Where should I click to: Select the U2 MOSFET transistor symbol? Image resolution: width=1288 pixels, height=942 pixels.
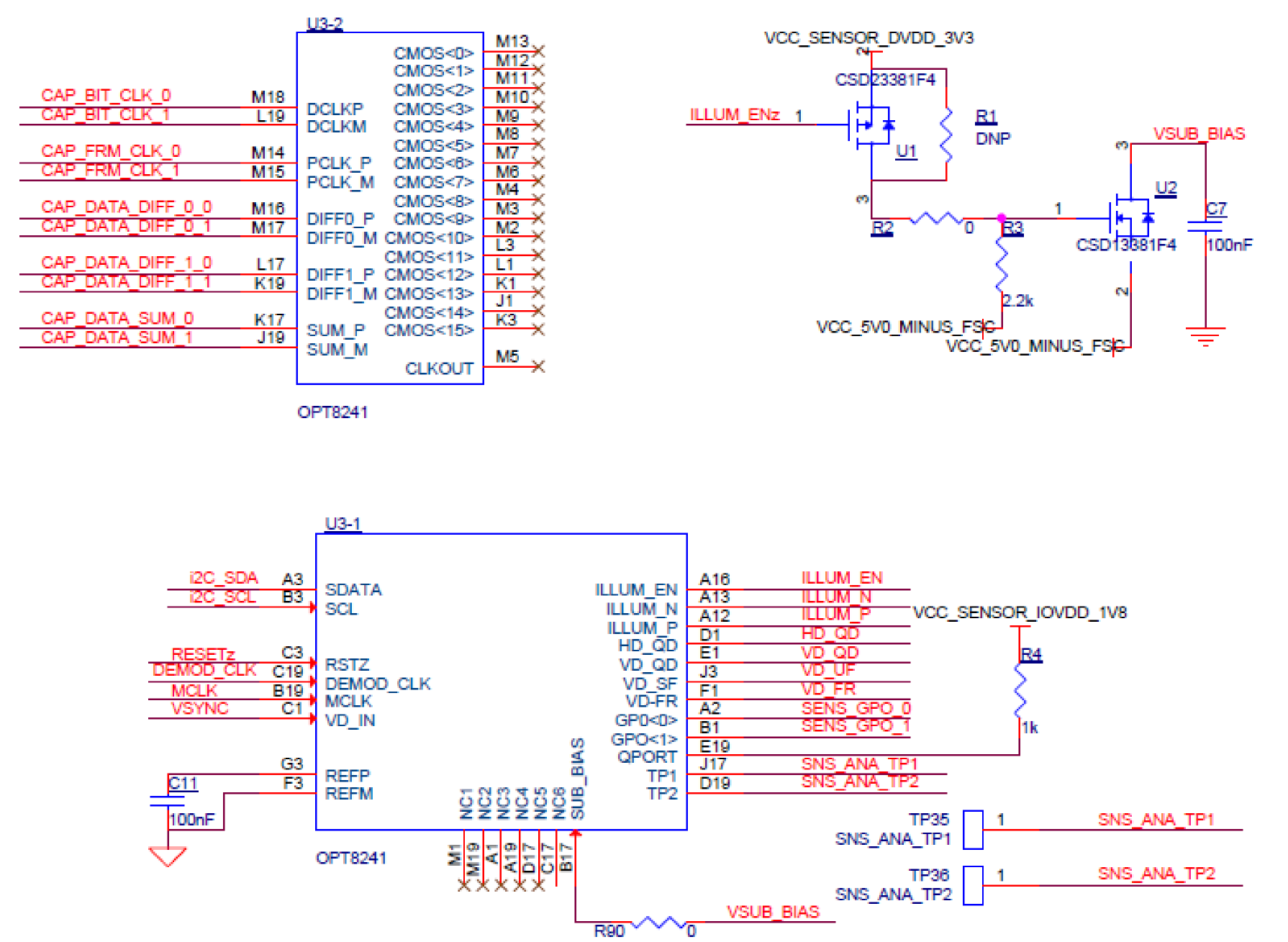[x=1131, y=217]
